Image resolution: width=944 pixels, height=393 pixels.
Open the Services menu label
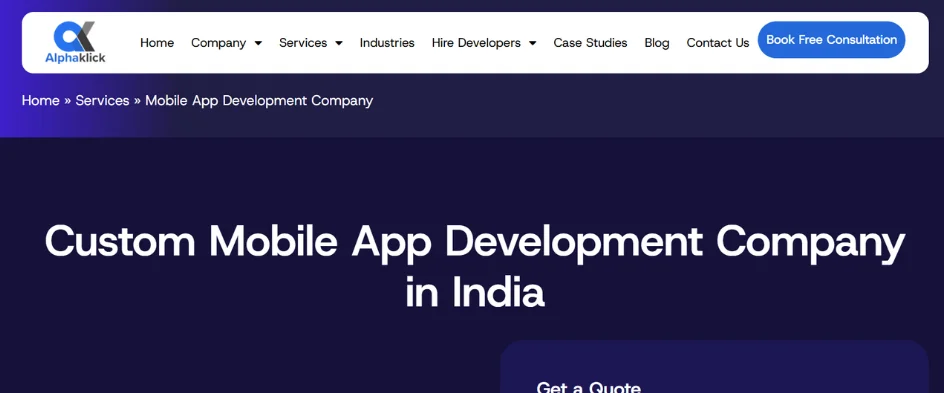click(x=303, y=43)
